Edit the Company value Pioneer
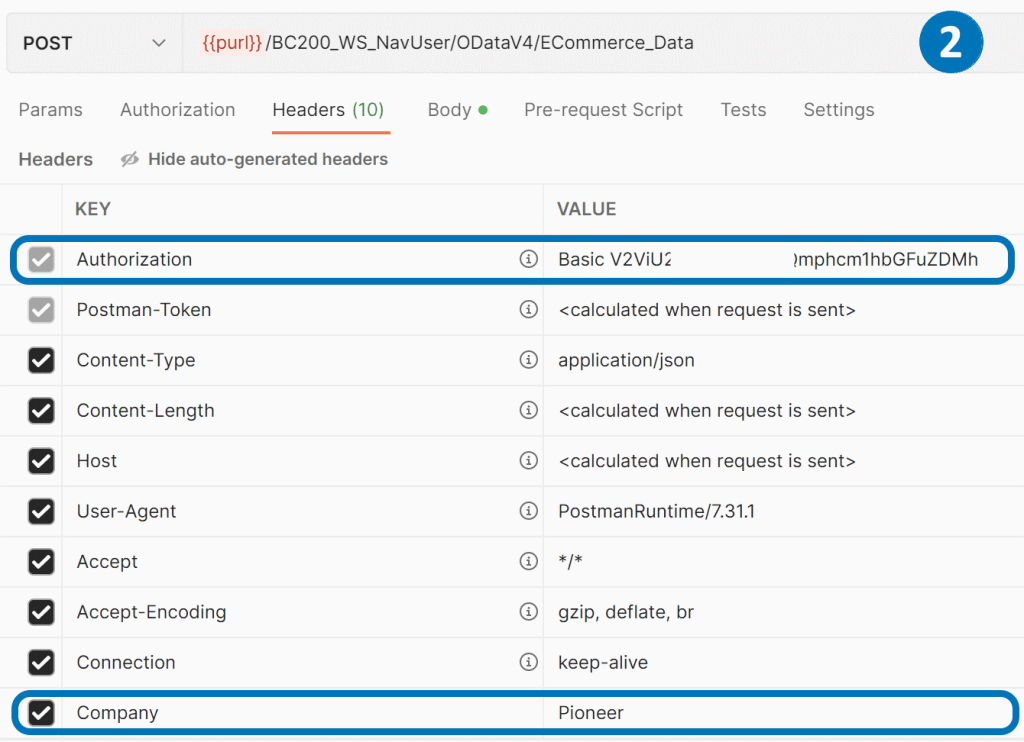Viewport: 1024px width, 742px height. click(x=591, y=713)
